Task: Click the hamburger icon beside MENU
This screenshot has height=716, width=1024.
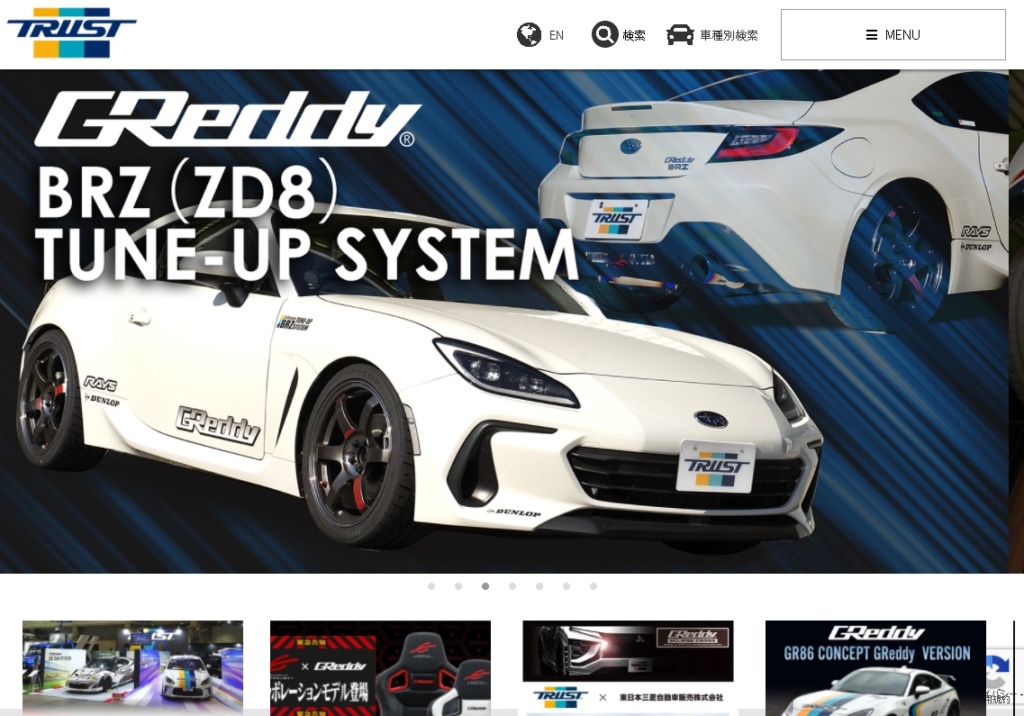Action: 871,35
